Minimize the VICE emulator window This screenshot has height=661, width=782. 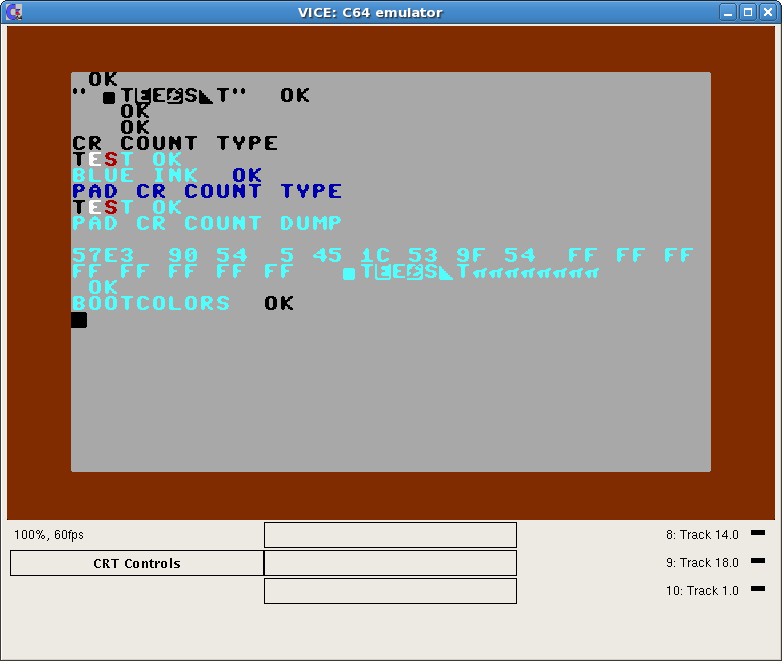coord(729,12)
